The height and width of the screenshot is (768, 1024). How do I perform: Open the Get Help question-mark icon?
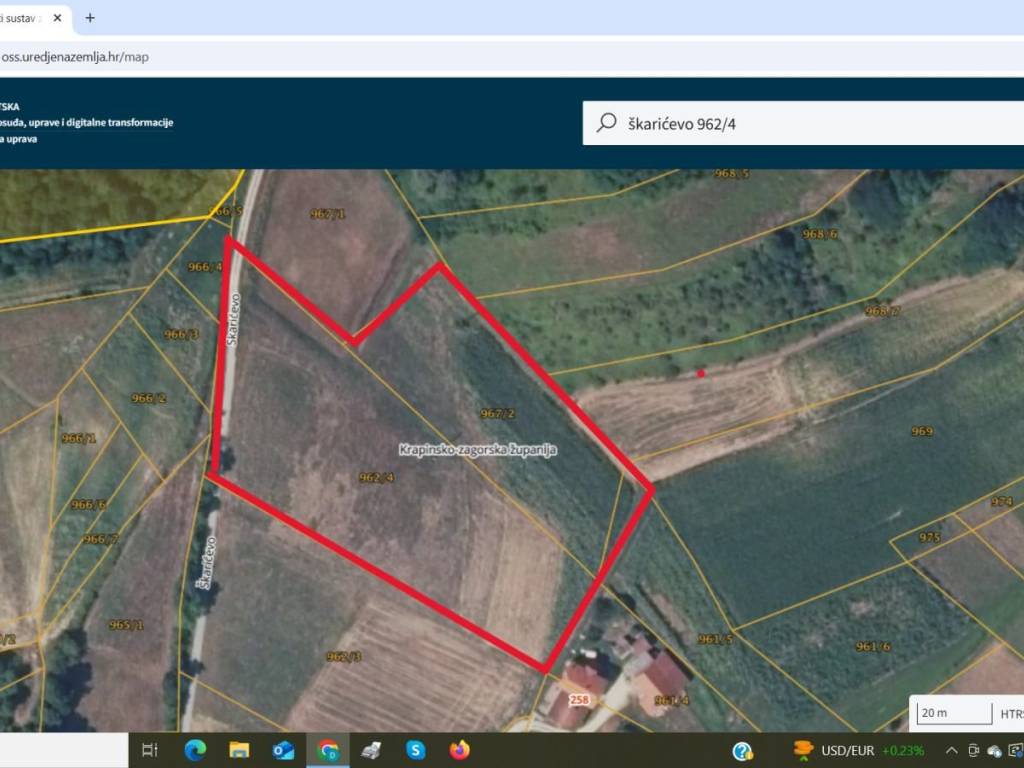point(742,750)
